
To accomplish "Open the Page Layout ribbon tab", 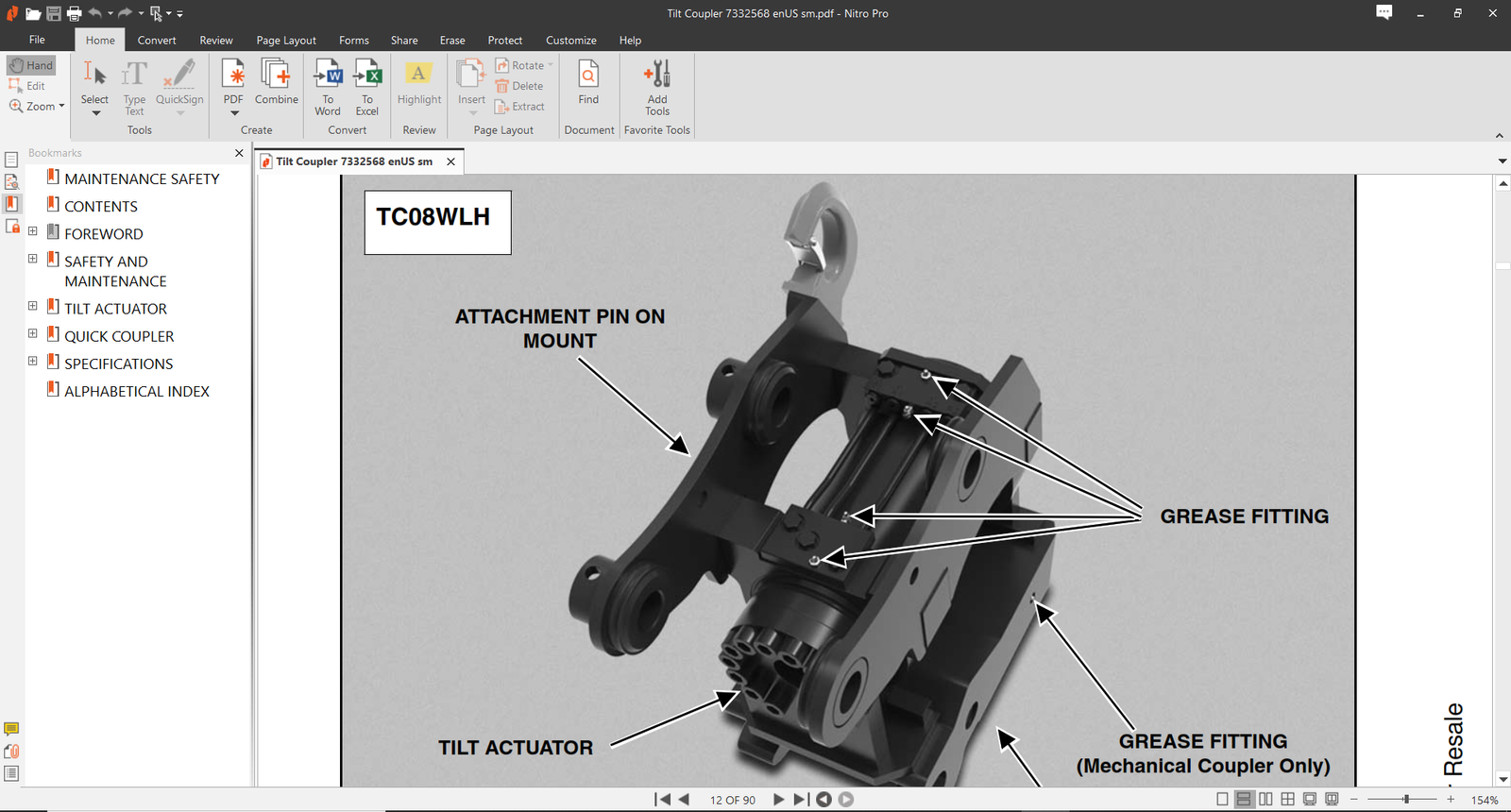I will pos(286,41).
